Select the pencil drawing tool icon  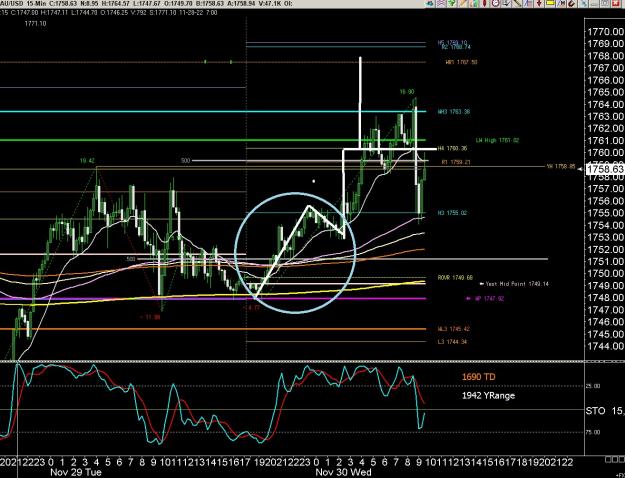(463, 3)
